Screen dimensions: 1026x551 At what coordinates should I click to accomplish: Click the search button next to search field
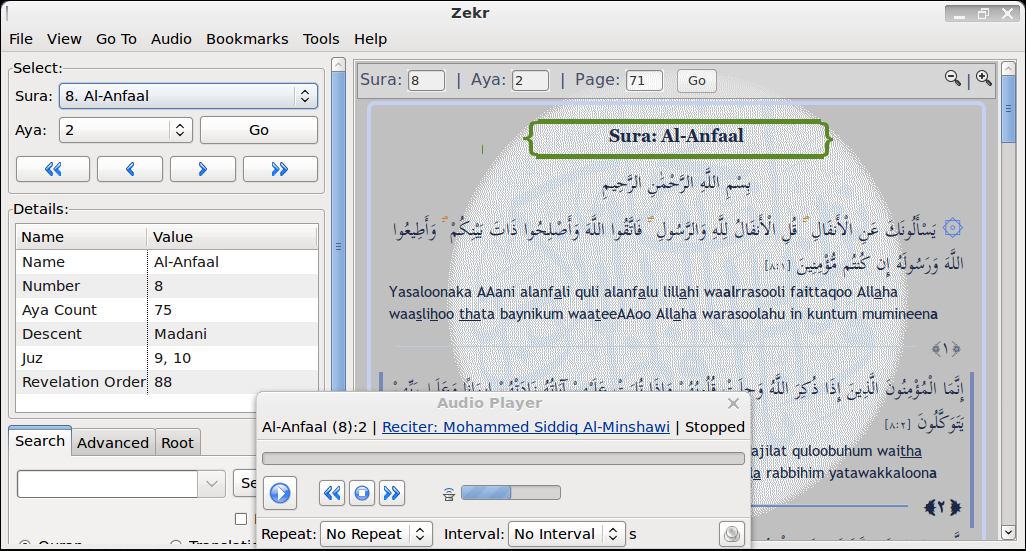(x=245, y=484)
